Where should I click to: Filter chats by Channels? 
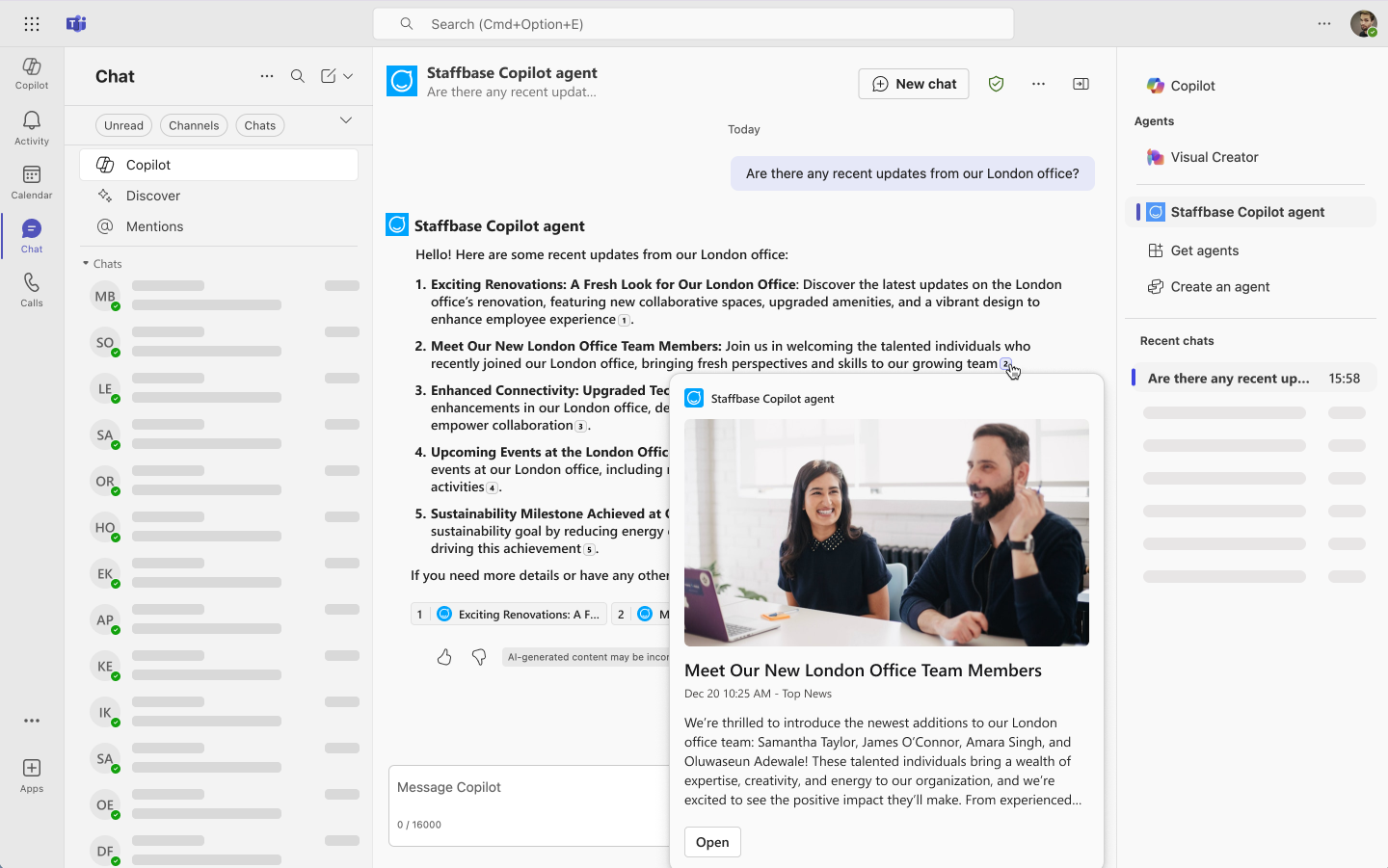click(194, 125)
